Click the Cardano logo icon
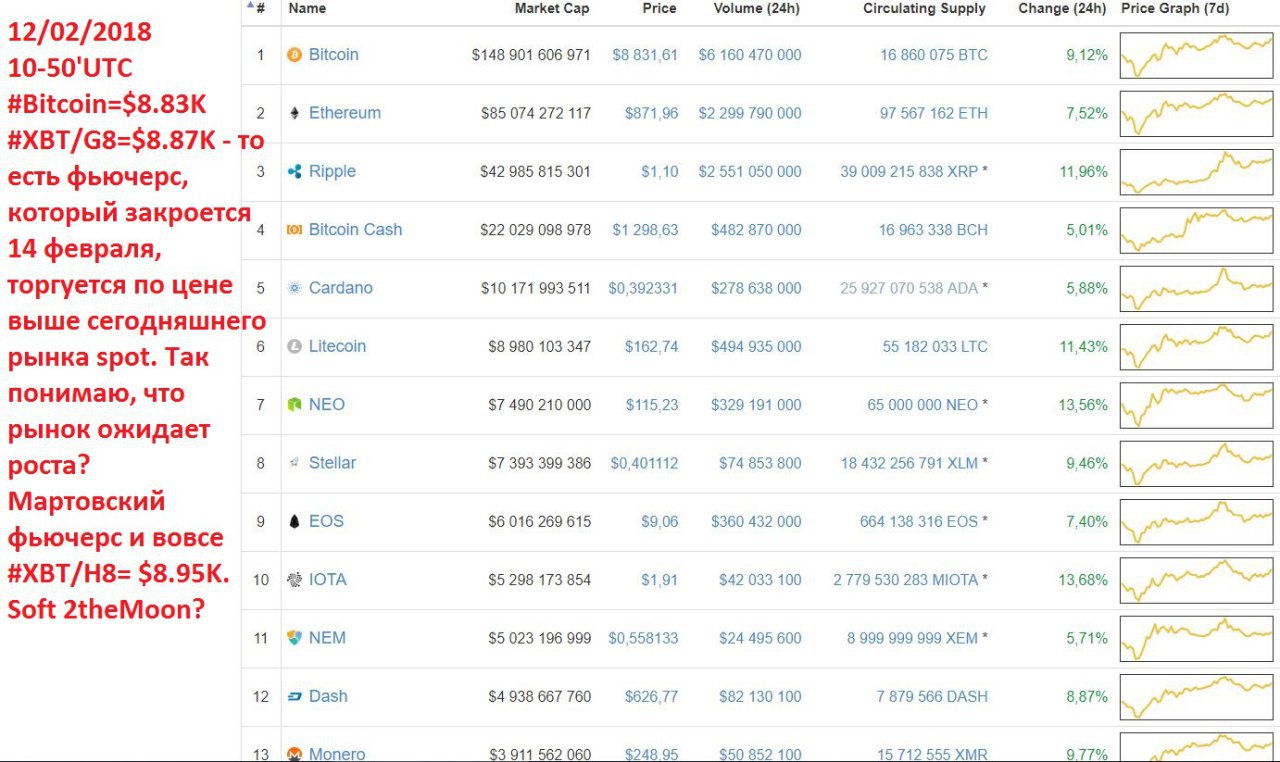 (x=294, y=288)
